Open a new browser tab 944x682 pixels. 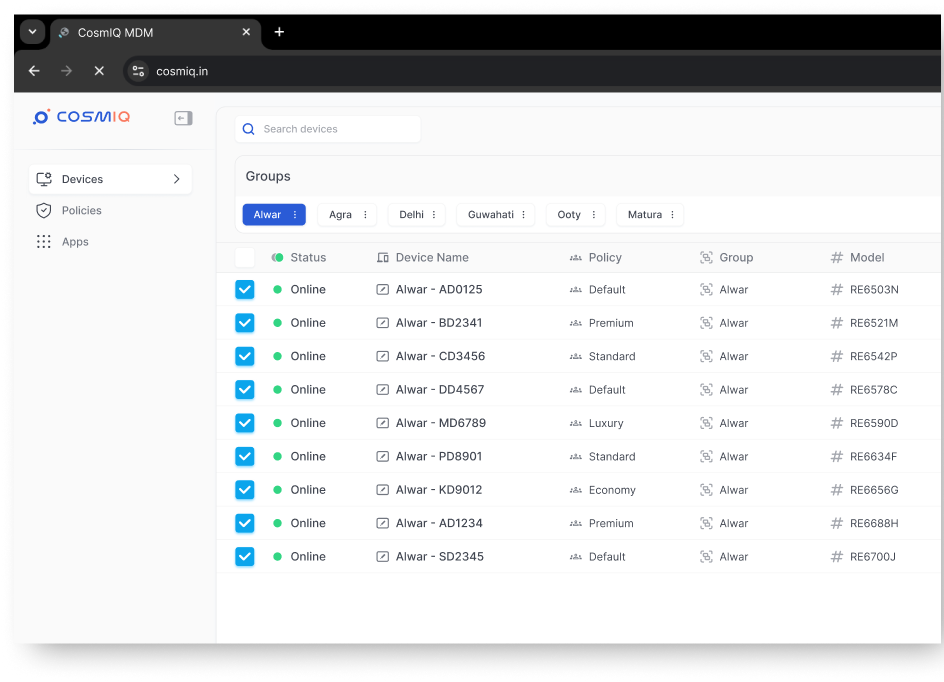[279, 32]
